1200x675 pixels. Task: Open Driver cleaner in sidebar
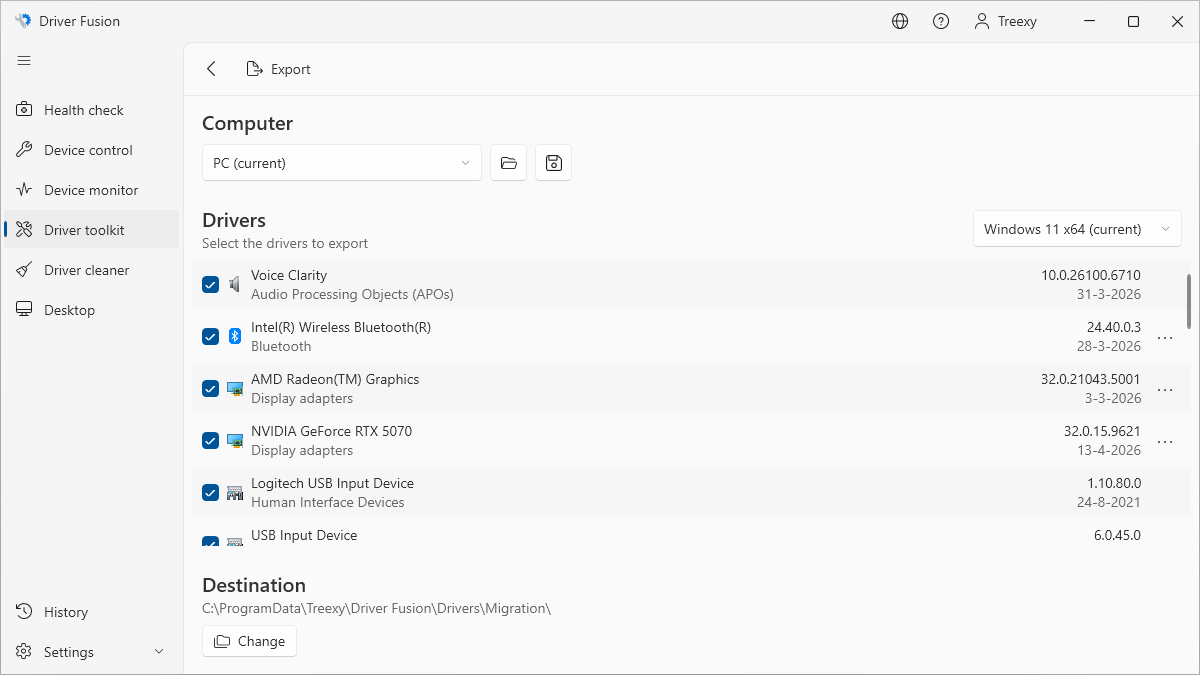(86, 270)
